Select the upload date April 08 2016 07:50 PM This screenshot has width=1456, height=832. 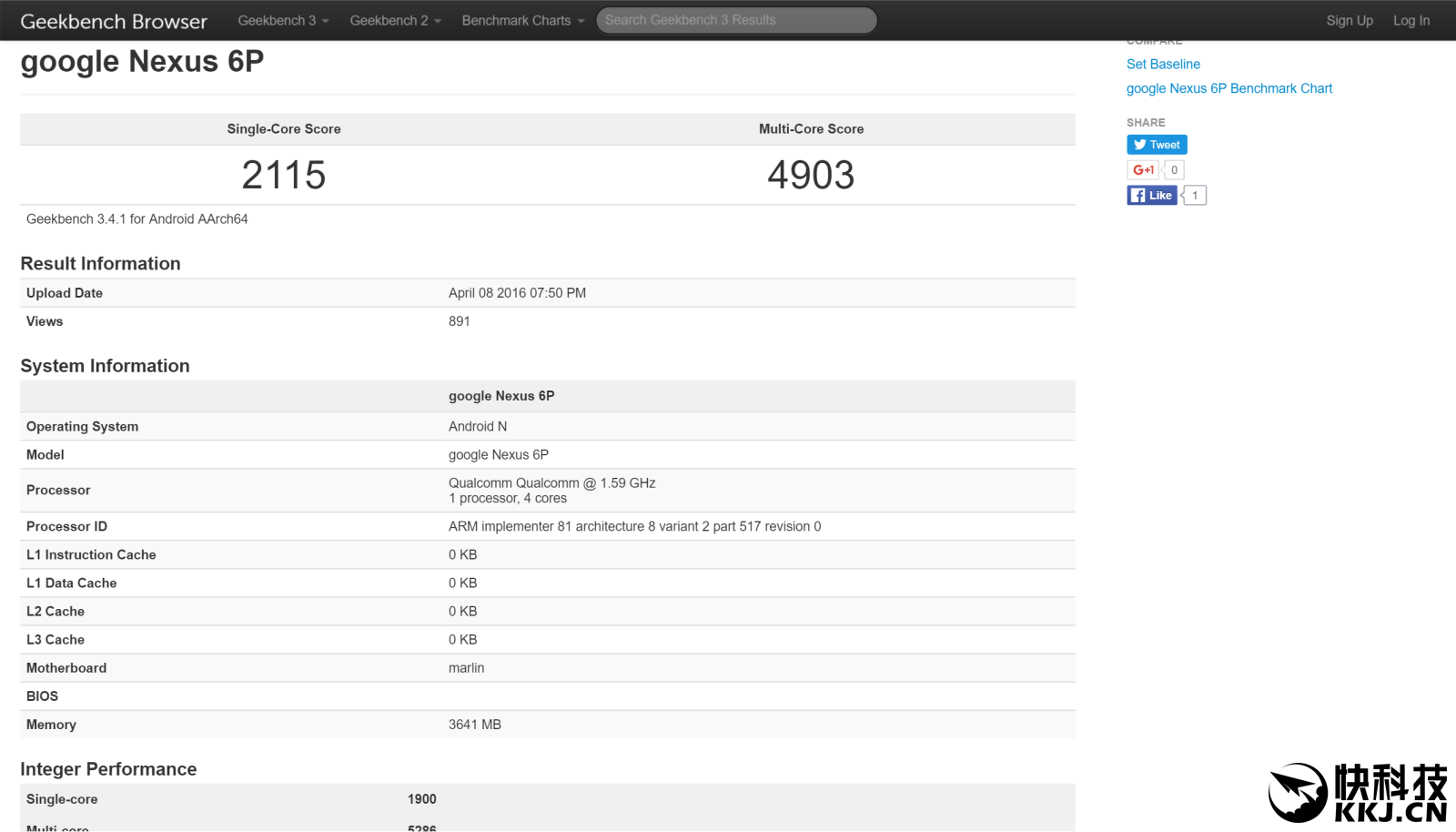coord(517,293)
